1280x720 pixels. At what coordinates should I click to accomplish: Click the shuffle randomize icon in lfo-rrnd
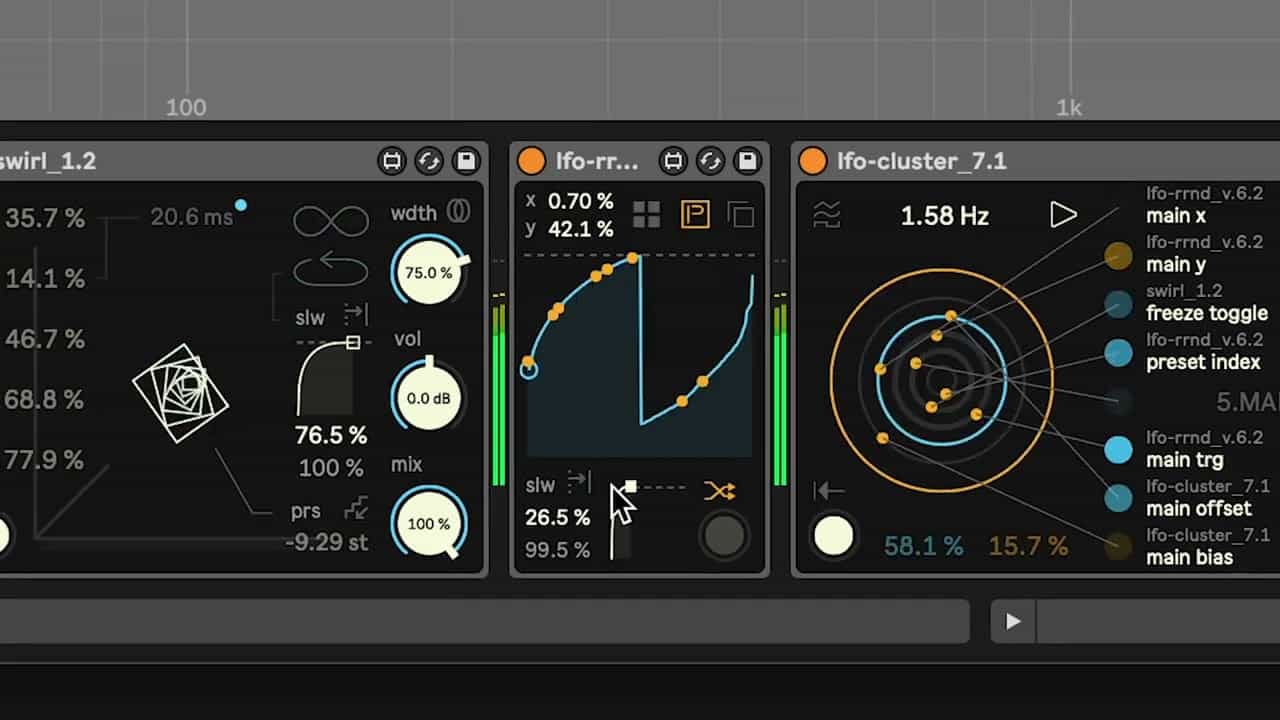click(719, 490)
